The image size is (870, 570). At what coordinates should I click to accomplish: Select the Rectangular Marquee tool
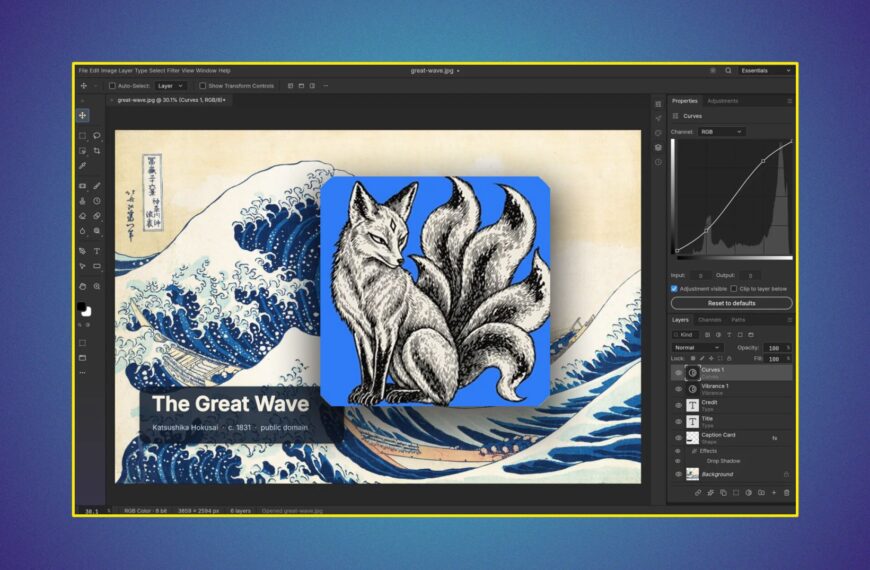click(x=83, y=135)
